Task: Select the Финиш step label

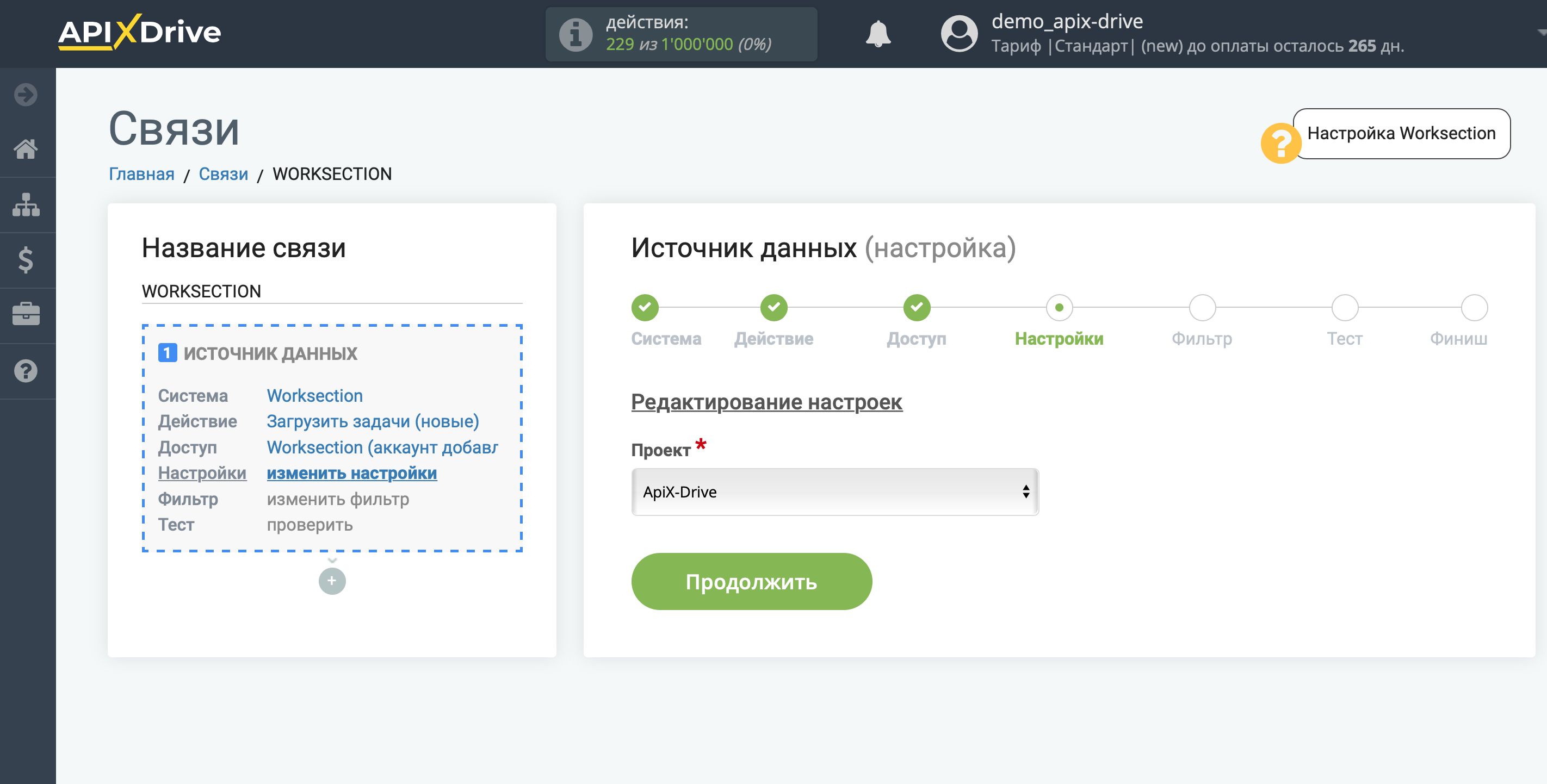Action: pos(1458,339)
